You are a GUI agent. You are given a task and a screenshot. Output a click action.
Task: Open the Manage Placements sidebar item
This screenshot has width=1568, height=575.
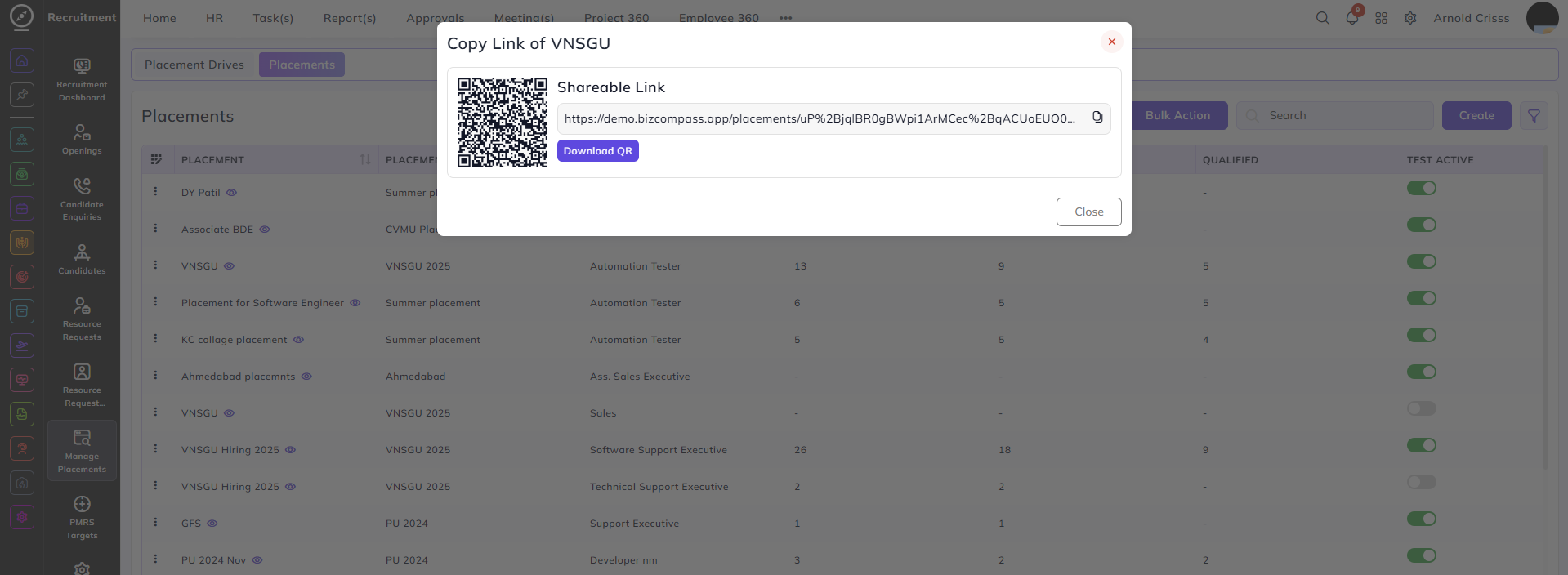pyautogui.click(x=82, y=451)
